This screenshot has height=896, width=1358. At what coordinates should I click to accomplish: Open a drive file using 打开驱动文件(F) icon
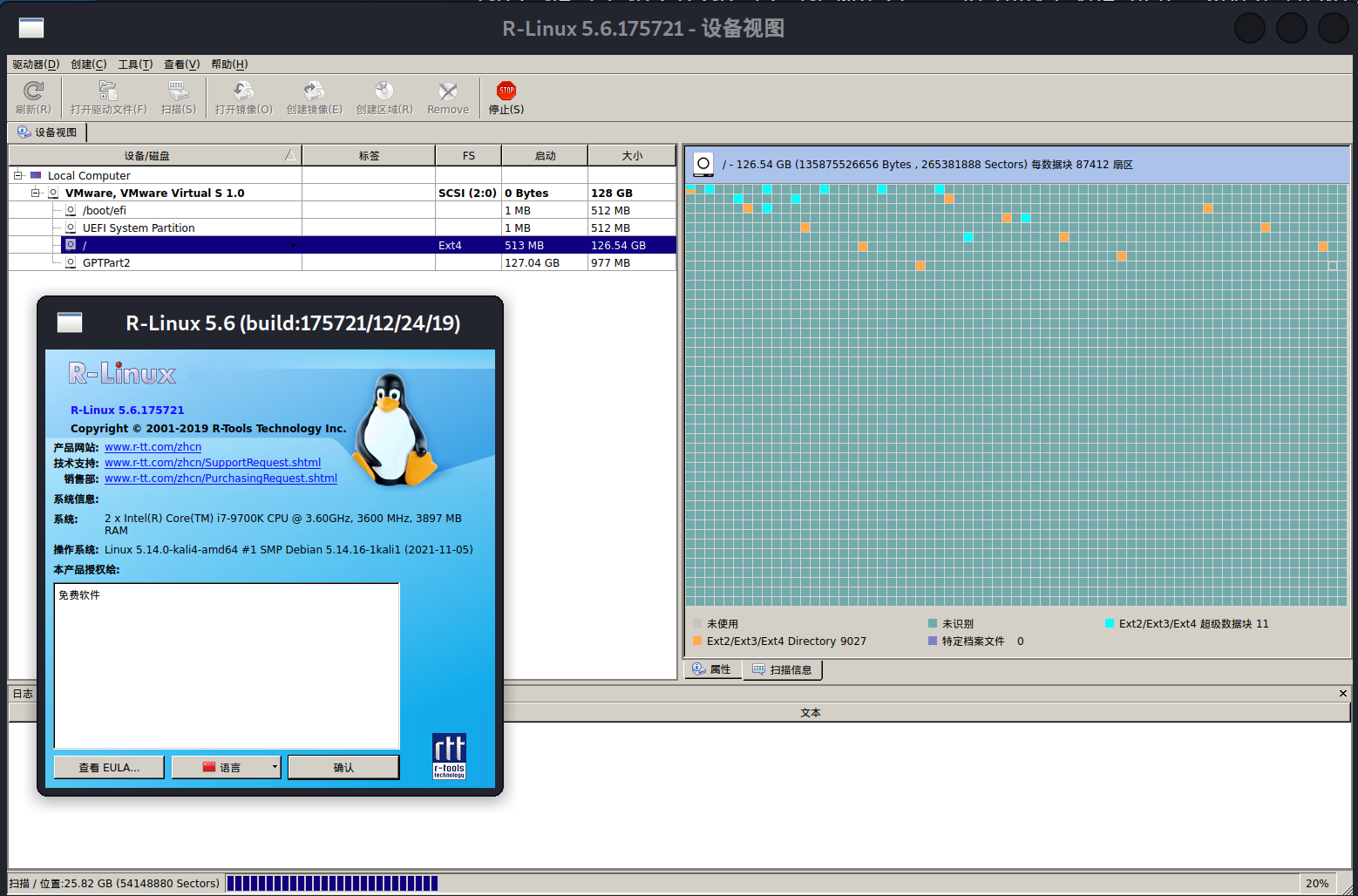[x=106, y=96]
